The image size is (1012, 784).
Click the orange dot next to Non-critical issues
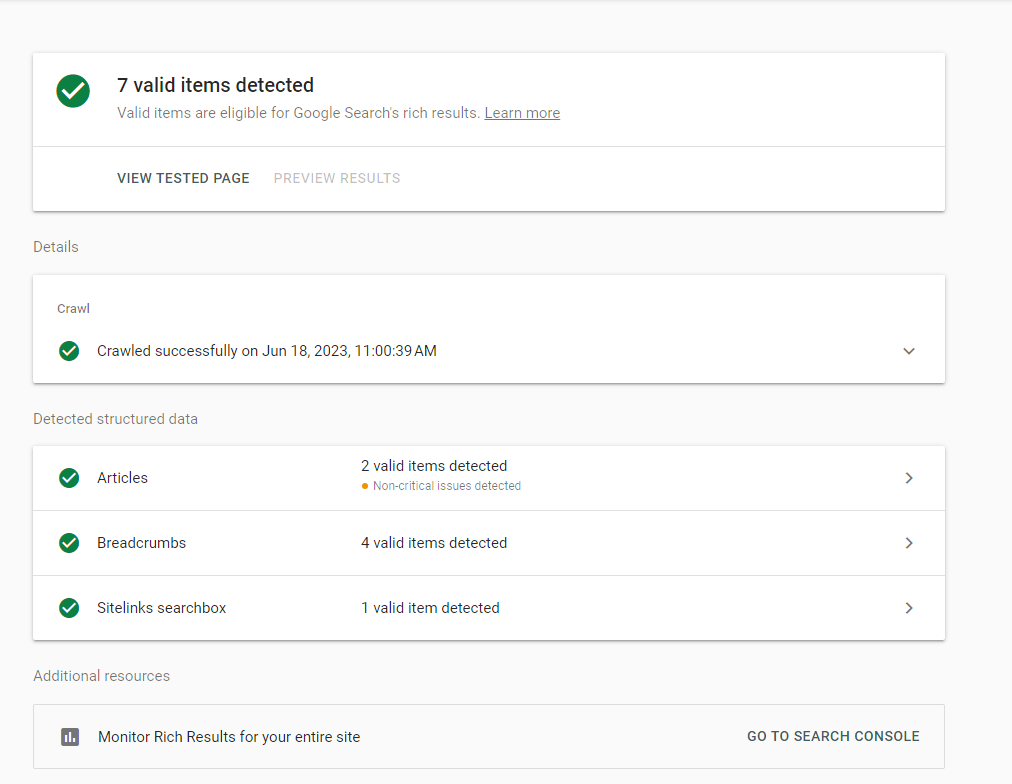tap(365, 487)
